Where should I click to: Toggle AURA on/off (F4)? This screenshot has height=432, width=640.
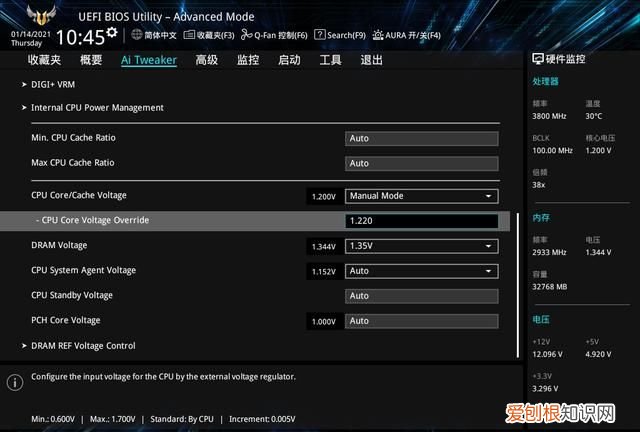(x=407, y=35)
